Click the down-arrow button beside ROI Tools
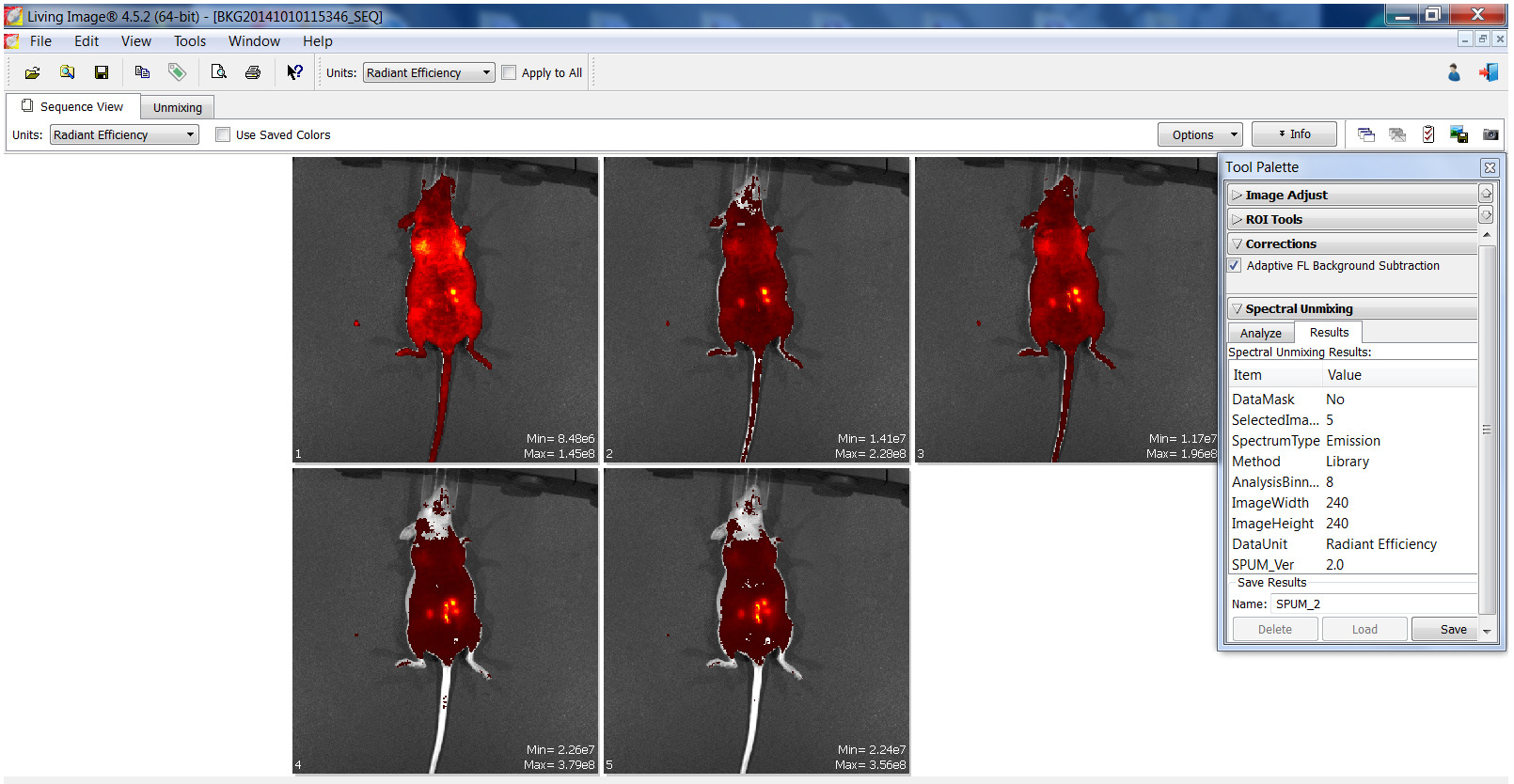 coord(1486,215)
